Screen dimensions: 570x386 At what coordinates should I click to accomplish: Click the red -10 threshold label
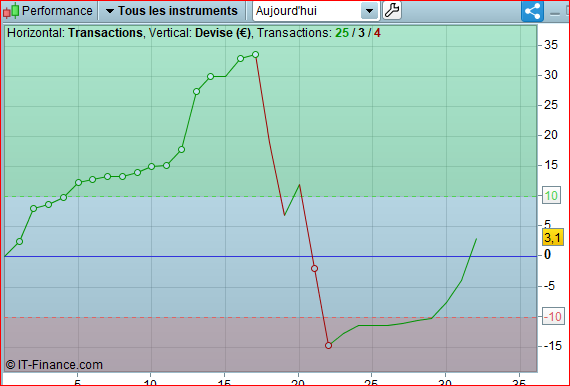click(553, 317)
